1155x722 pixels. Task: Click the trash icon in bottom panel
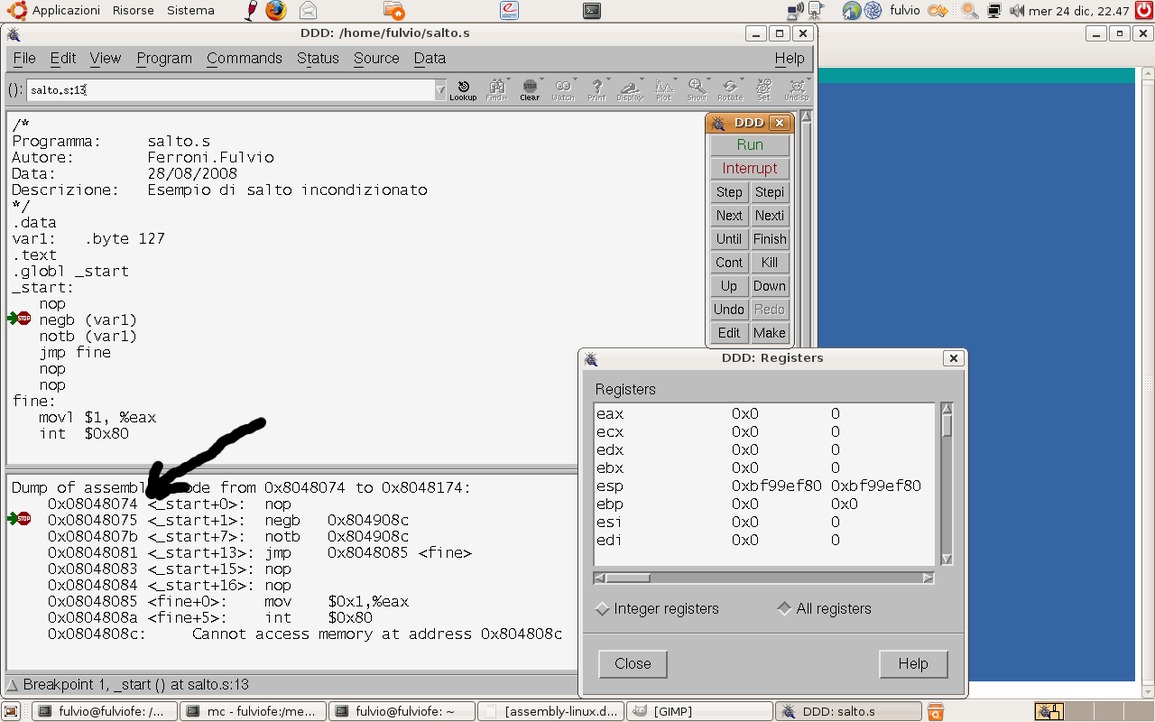[x=935, y=712]
